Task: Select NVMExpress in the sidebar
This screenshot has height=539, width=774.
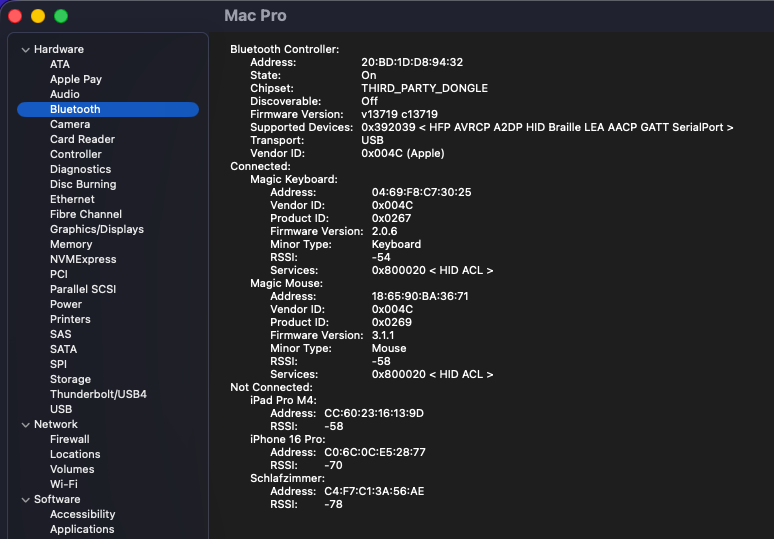Action: click(83, 259)
